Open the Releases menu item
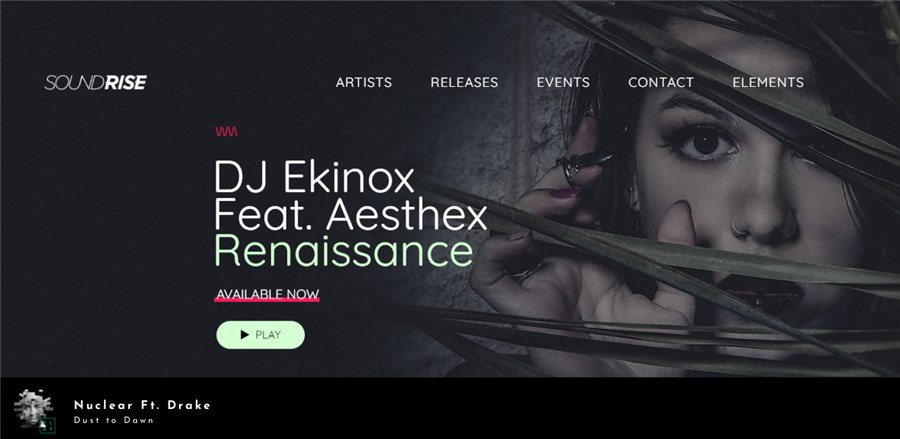Image resolution: width=900 pixels, height=439 pixels. 464,83
